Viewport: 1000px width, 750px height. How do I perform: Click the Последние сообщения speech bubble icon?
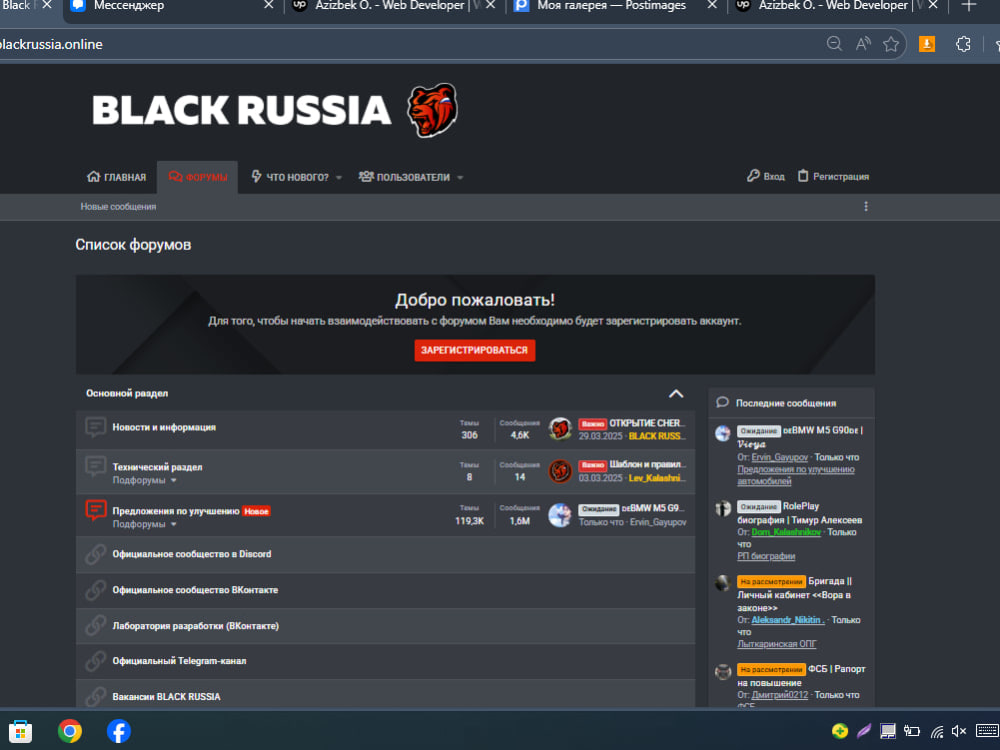[722, 402]
